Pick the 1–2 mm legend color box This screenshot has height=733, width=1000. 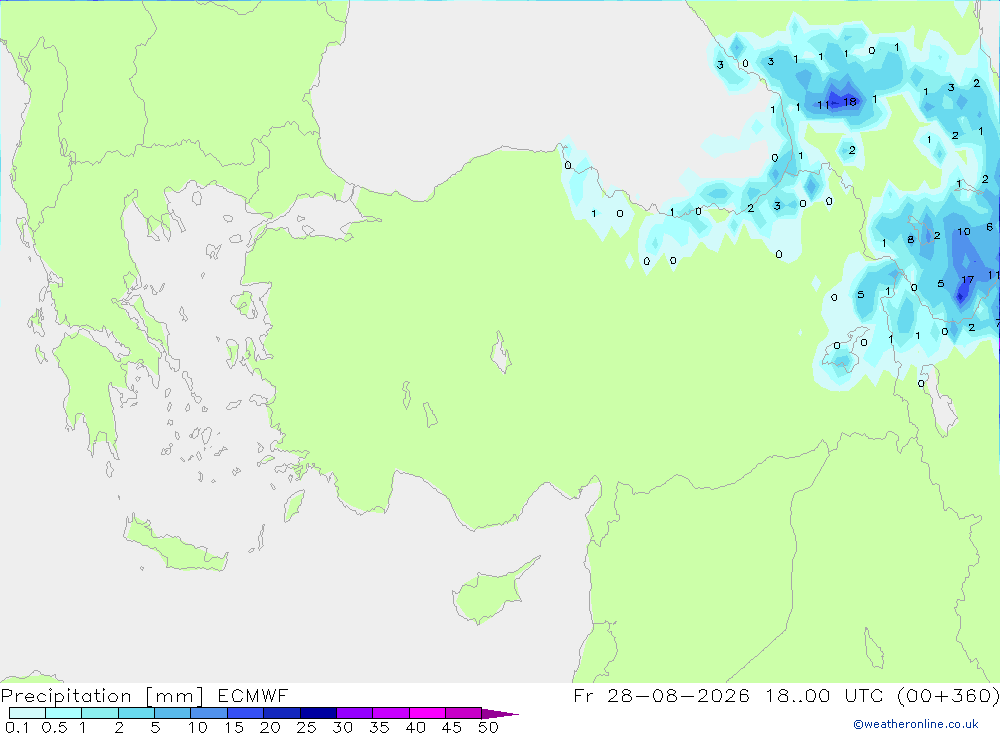tap(100, 713)
